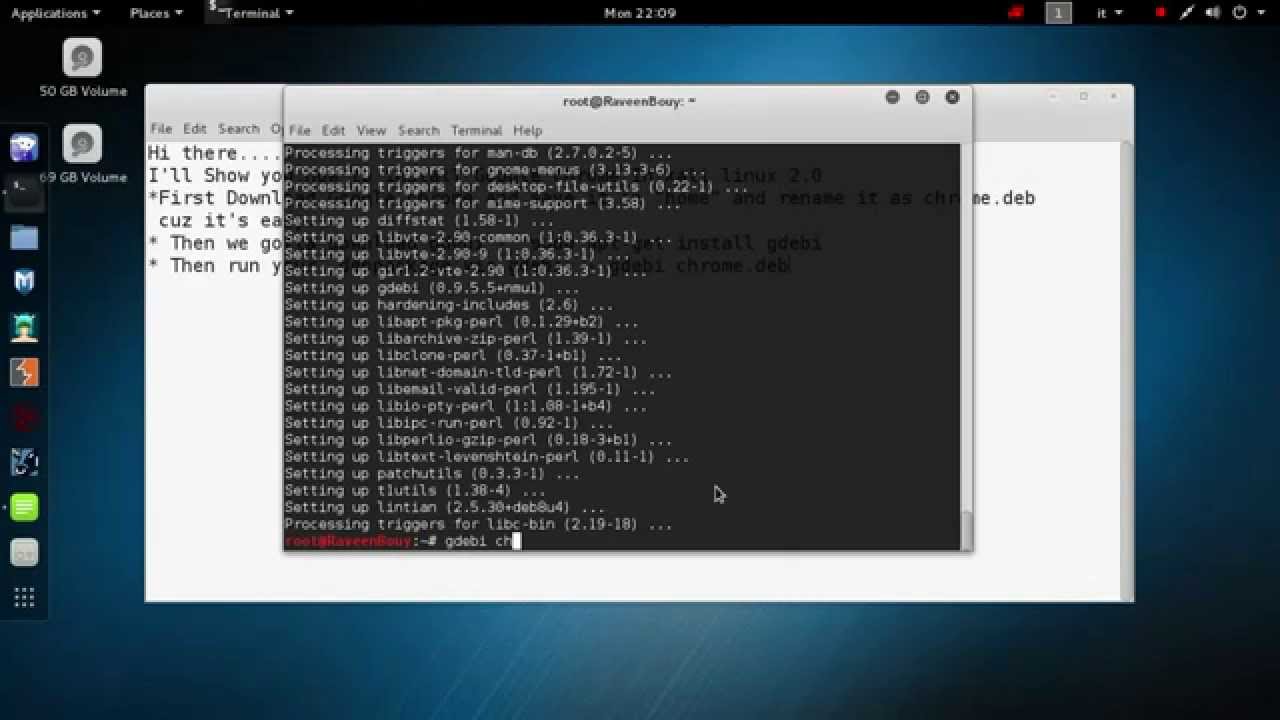Click the terminal title 'root@RaveenBouy: ~'

[x=629, y=101]
